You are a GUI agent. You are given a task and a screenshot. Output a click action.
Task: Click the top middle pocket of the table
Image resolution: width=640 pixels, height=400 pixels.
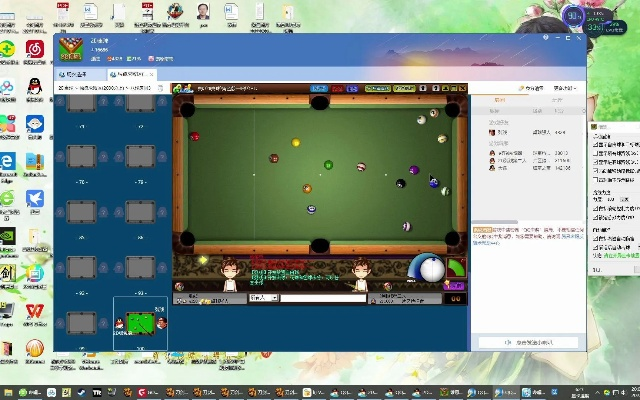pyautogui.click(x=320, y=102)
